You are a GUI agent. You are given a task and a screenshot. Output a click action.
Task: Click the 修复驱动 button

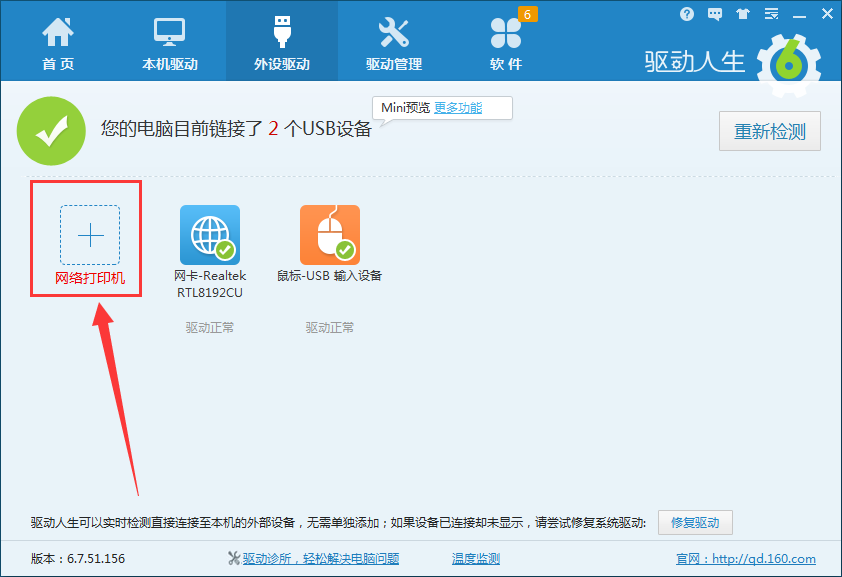(695, 522)
